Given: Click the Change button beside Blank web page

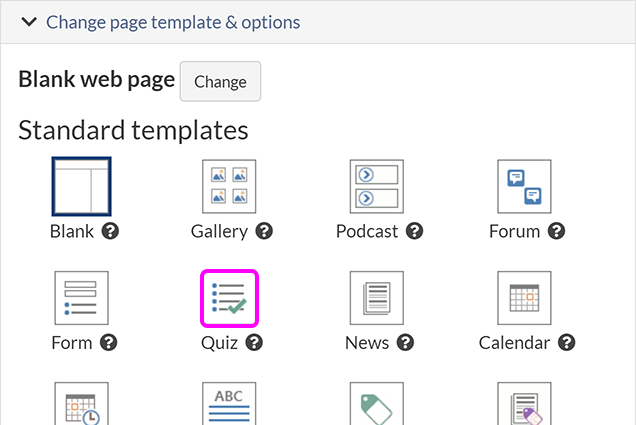Looking at the screenshot, I should [220, 82].
